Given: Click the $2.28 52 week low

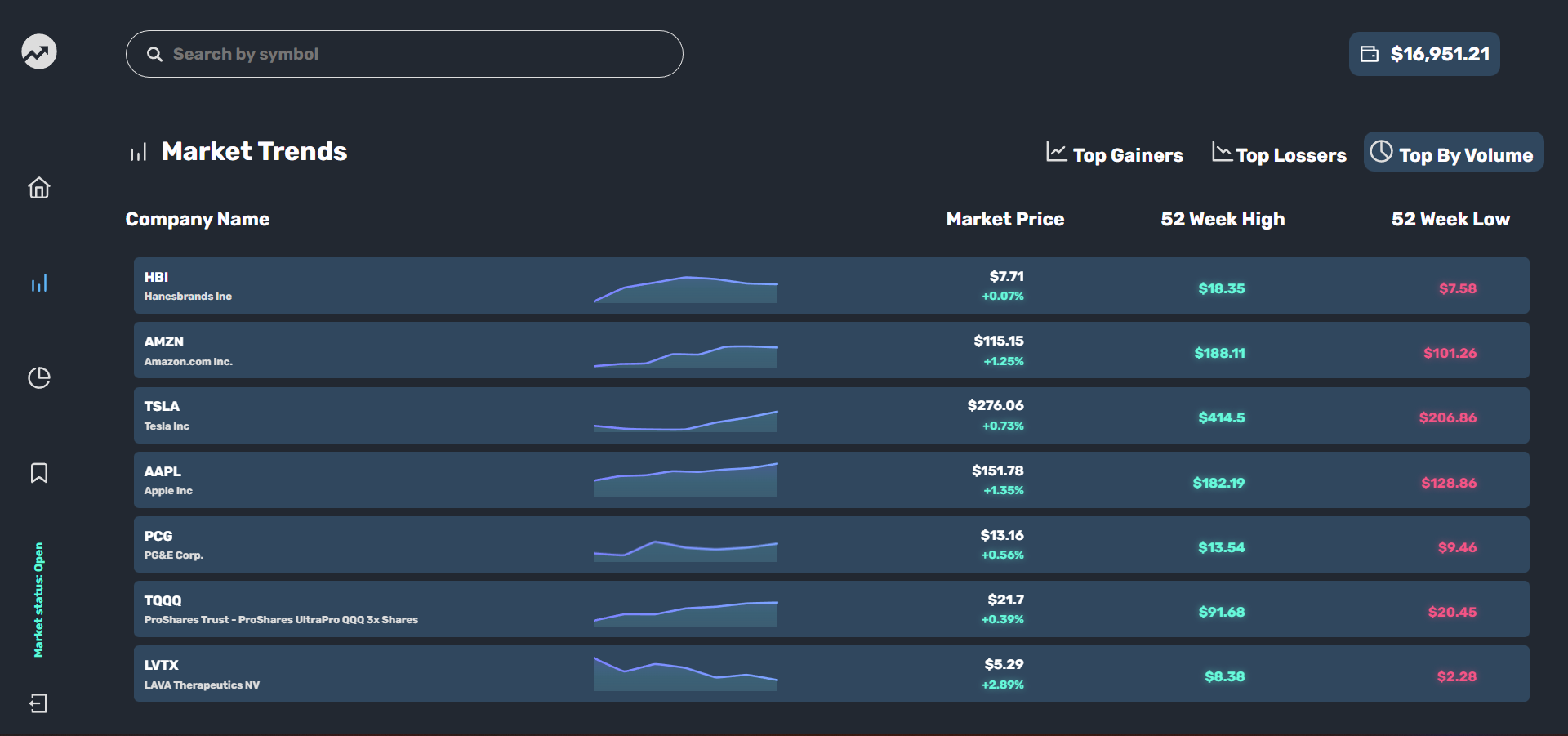Looking at the screenshot, I should pos(1457,676).
